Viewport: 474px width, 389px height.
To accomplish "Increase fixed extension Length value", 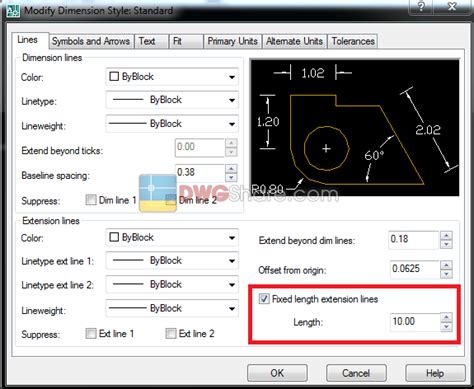I will click(x=446, y=318).
